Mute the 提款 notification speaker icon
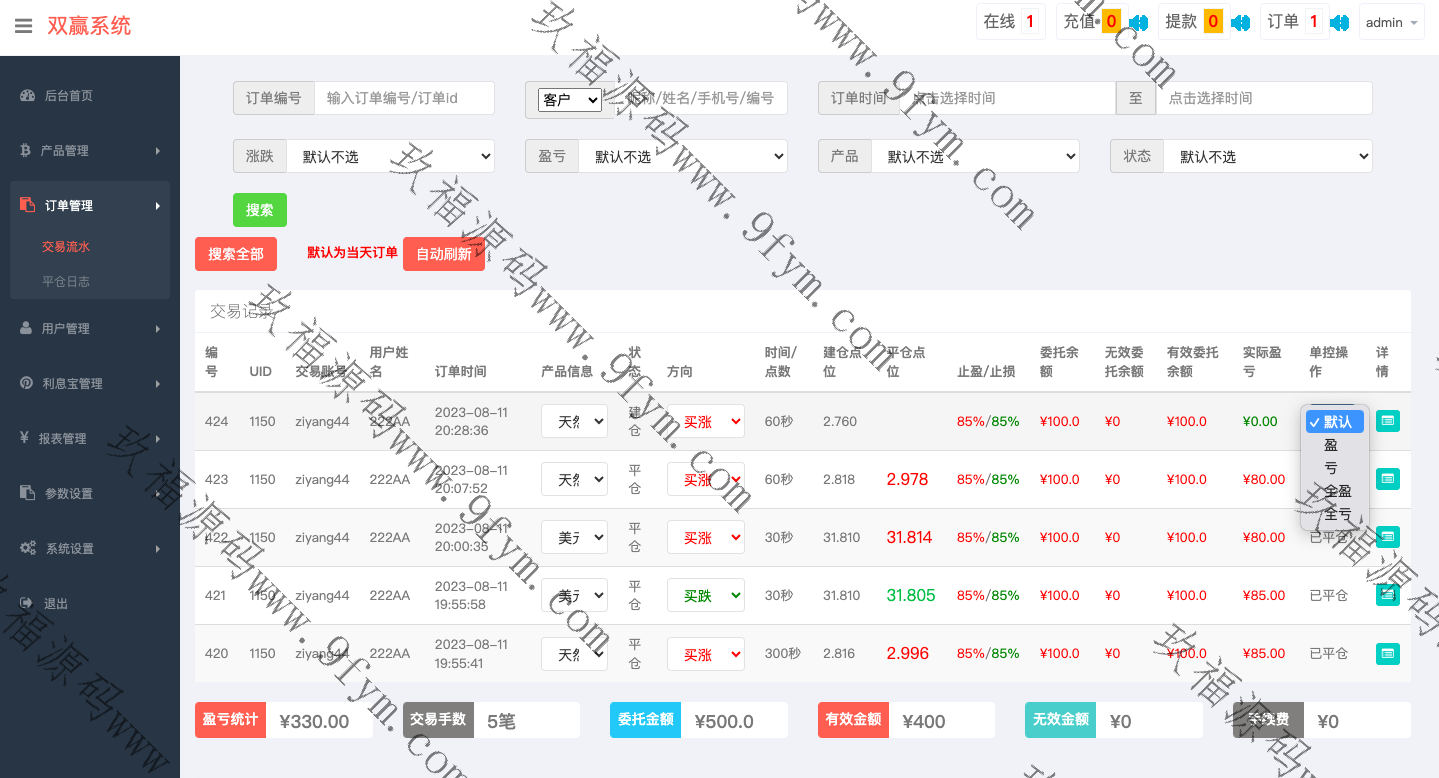Image resolution: width=1439 pixels, height=778 pixels. (x=1240, y=22)
